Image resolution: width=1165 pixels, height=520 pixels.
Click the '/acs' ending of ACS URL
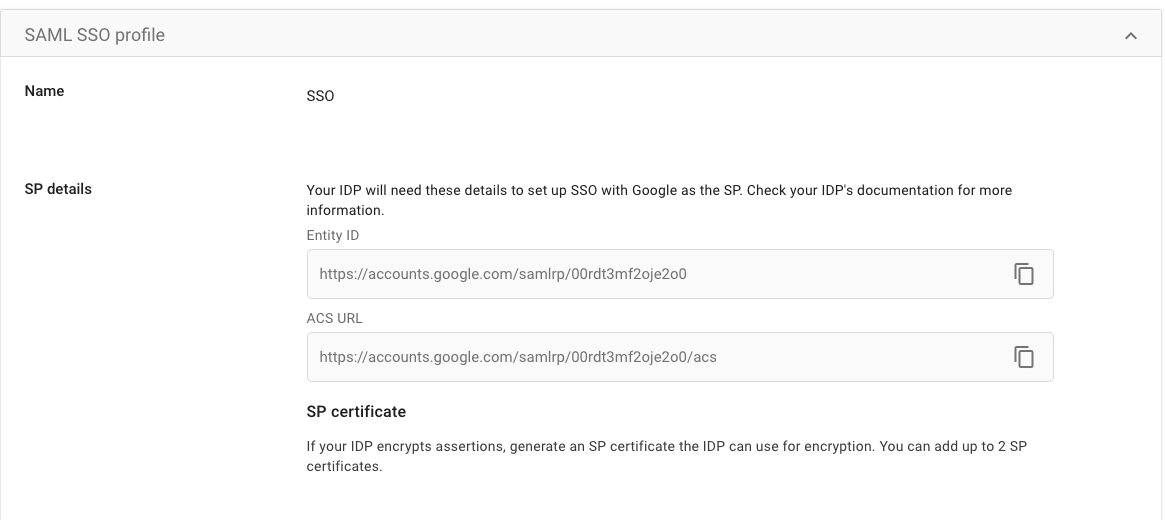click(704, 357)
